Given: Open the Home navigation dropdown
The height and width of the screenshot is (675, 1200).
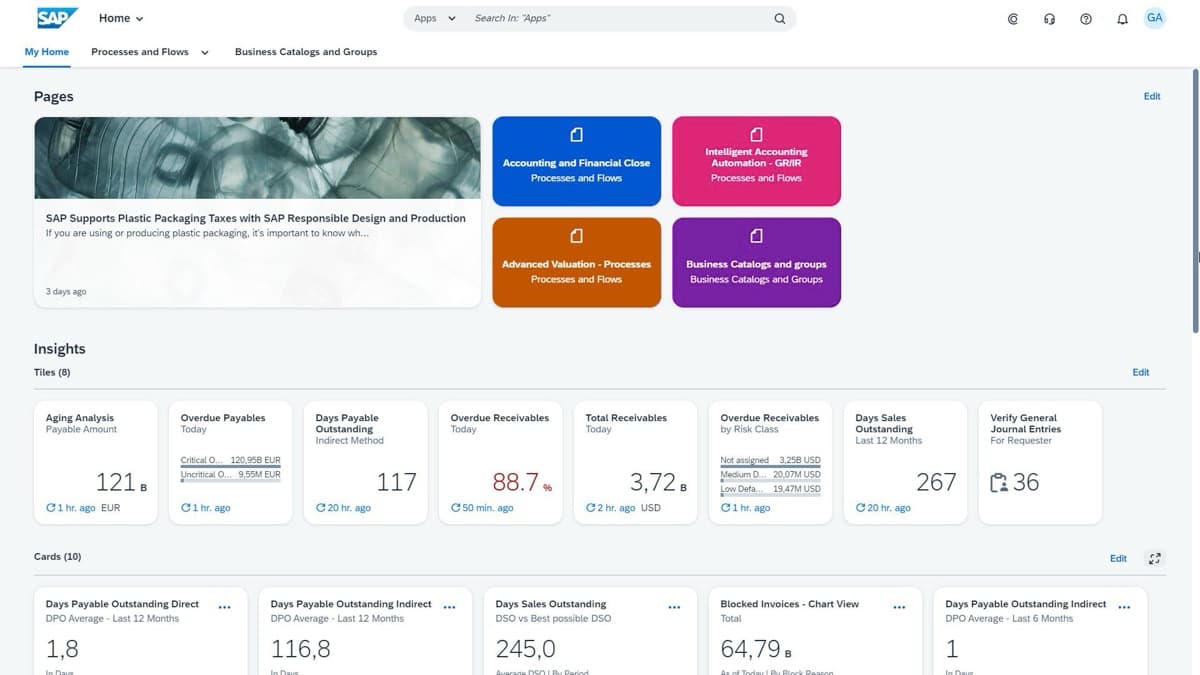Looking at the screenshot, I should [x=120, y=17].
